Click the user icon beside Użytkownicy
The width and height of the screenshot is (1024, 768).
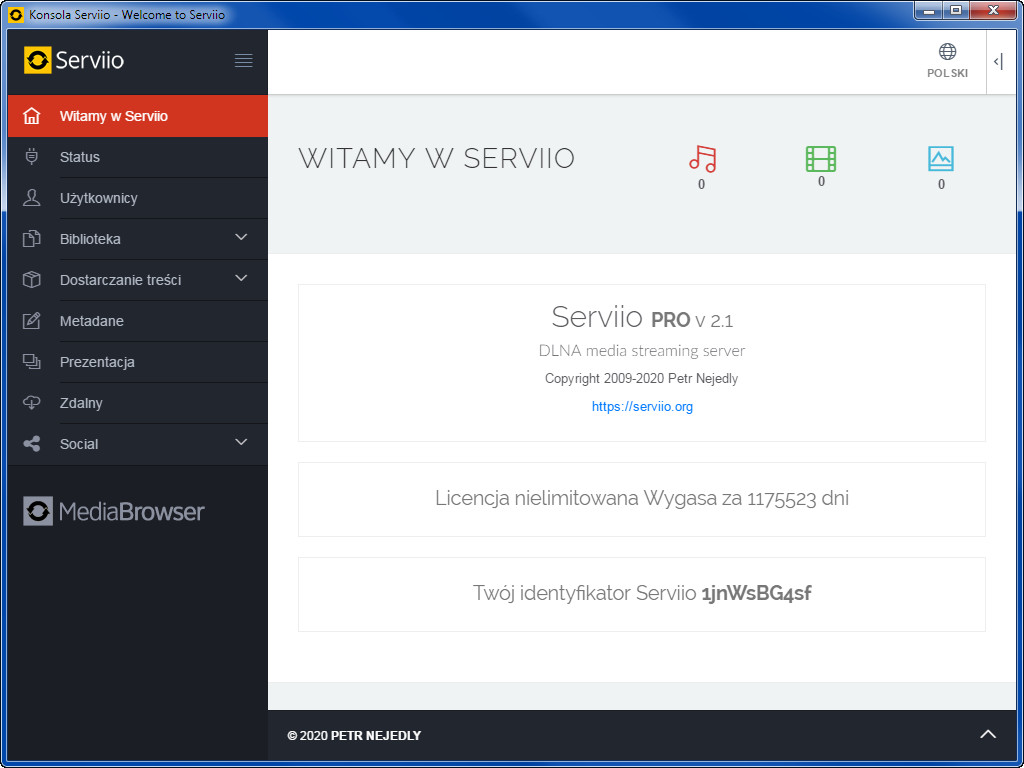31,198
